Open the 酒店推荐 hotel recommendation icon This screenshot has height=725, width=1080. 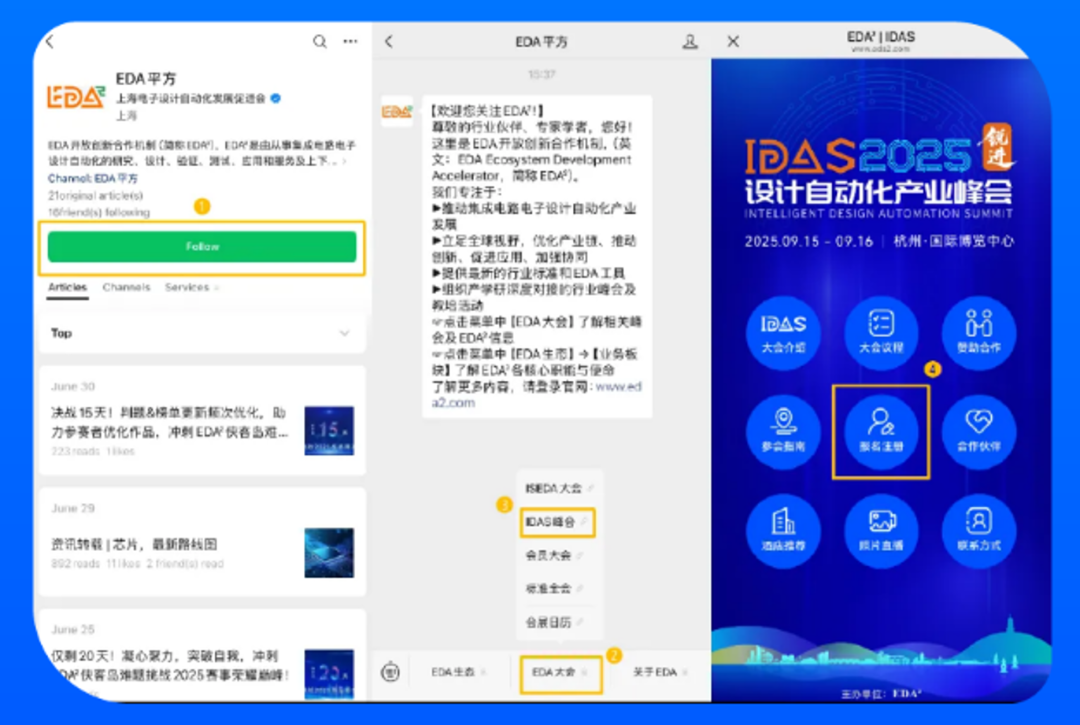tap(783, 530)
